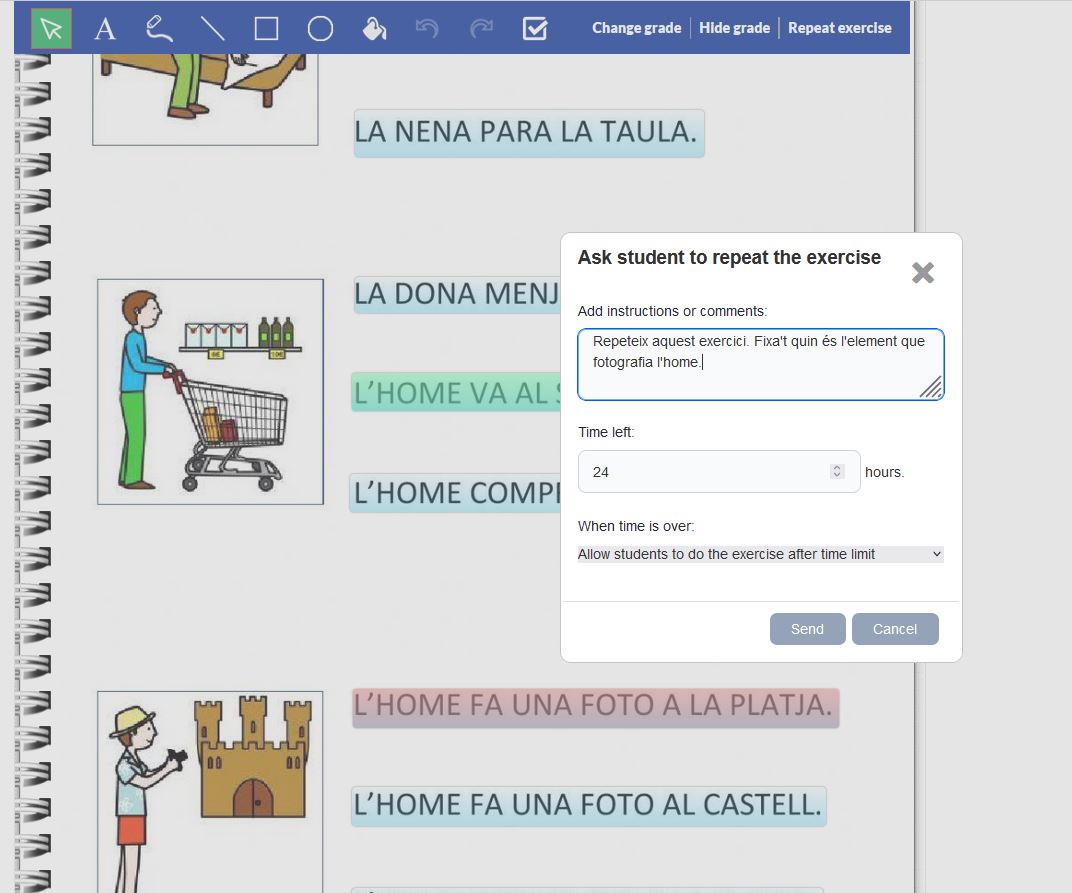The image size is (1072, 893).
Task: Decrease hours using the spinner down arrow
Action: pyautogui.click(x=837, y=476)
